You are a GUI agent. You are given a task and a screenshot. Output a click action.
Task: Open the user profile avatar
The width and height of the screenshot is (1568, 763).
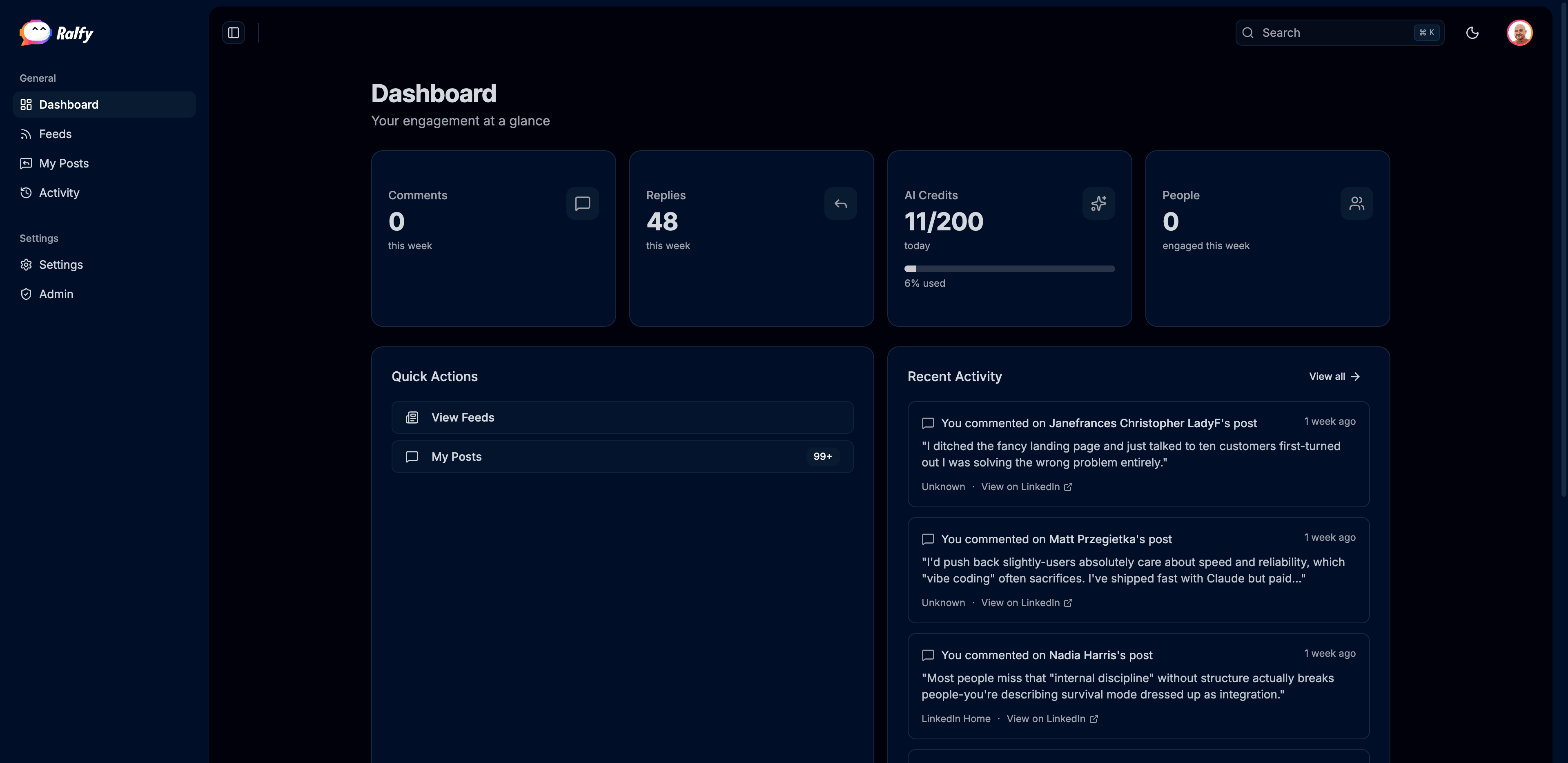pyautogui.click(x=1520, y=32)
